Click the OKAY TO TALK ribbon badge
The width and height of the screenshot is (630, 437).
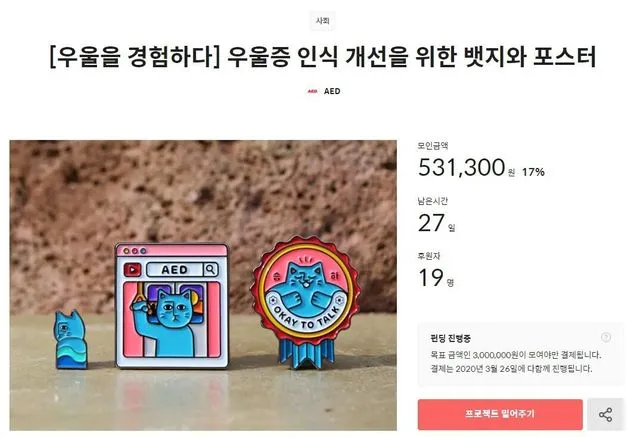[x=305, y=302]
